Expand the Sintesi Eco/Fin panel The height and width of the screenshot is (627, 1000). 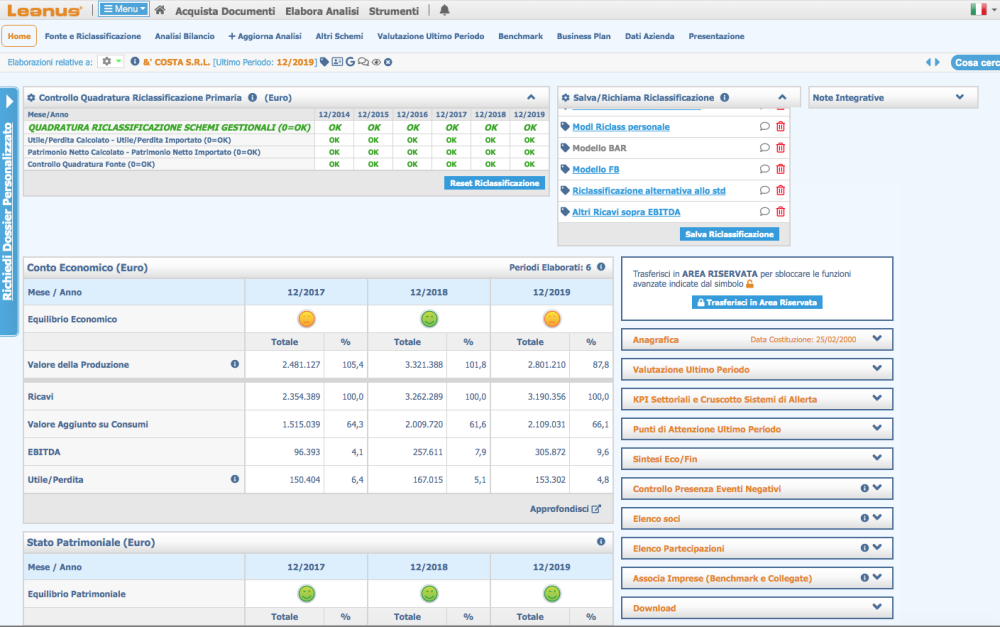tap(877, 459)
